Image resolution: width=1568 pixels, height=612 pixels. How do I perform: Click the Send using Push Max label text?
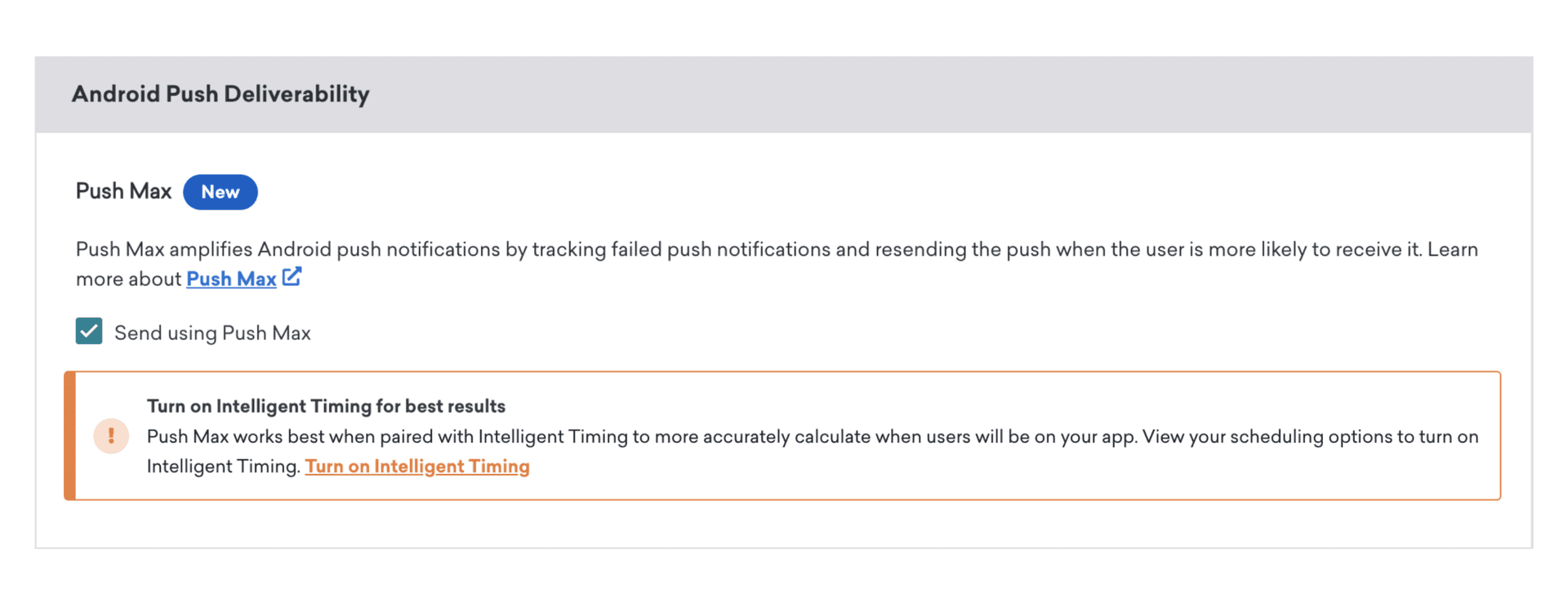[x=212, y=333]
